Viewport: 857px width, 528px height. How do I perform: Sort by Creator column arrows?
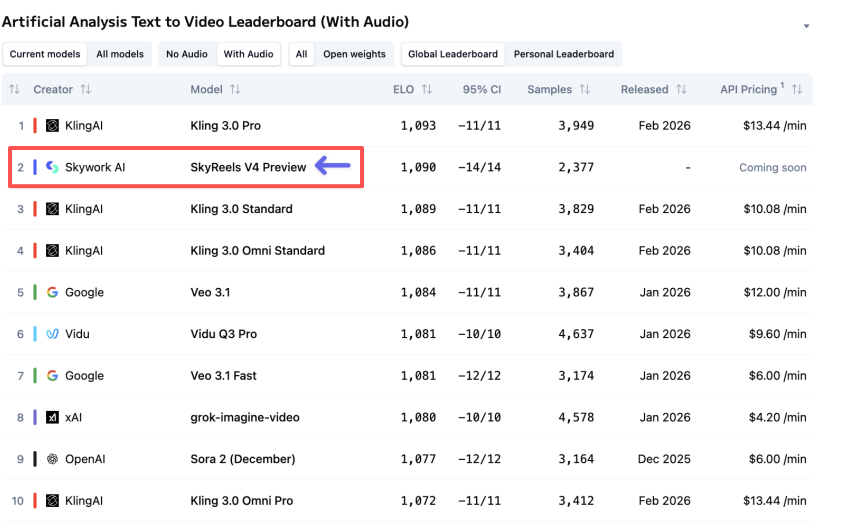pos(86,90)
